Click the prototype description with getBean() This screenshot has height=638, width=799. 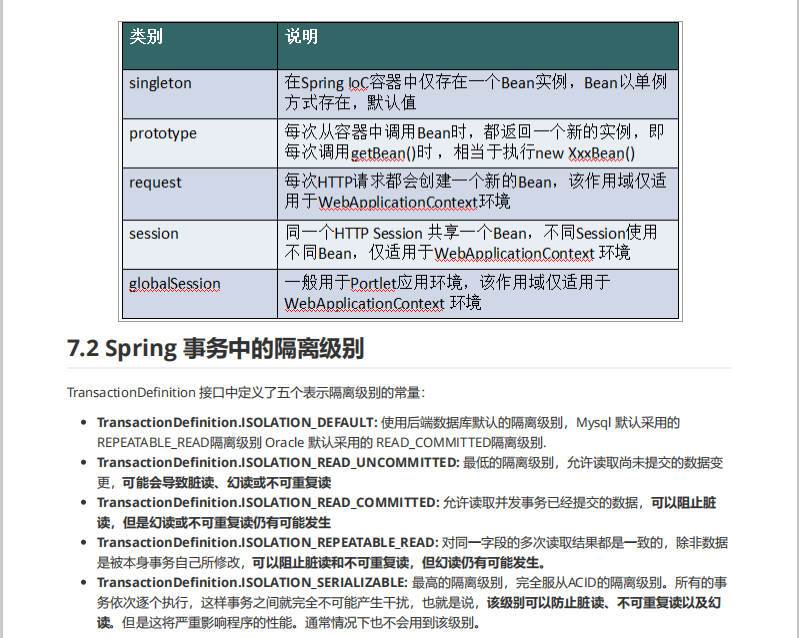(x=478, y=144)
